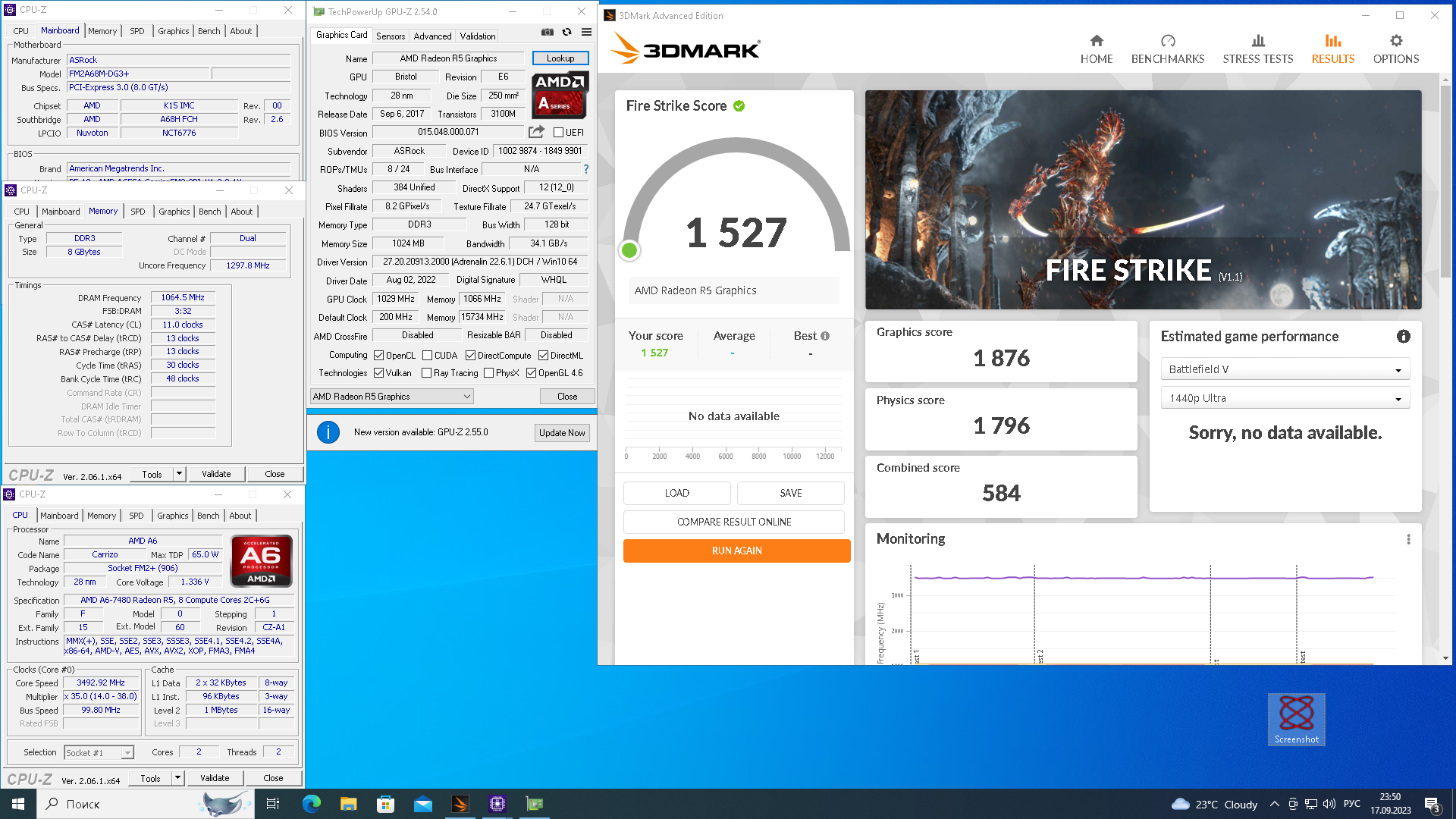Open Bench tab in Memory CPU-Z window
The image size is (1456, 819).
tap(210, 212)
